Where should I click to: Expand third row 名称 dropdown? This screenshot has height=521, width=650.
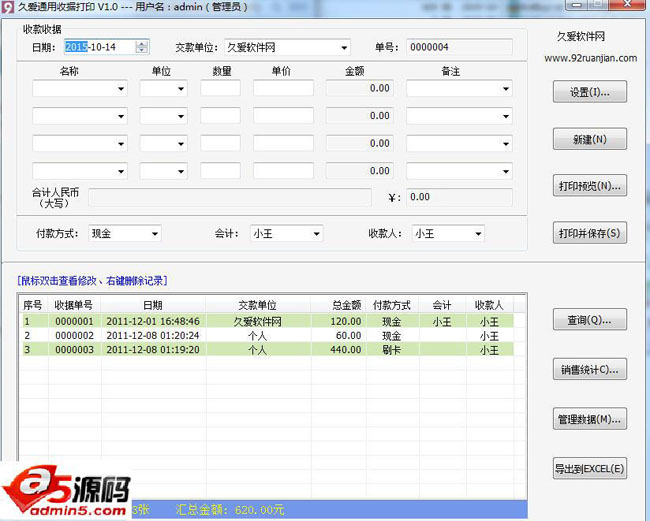[x=121, y=144]
